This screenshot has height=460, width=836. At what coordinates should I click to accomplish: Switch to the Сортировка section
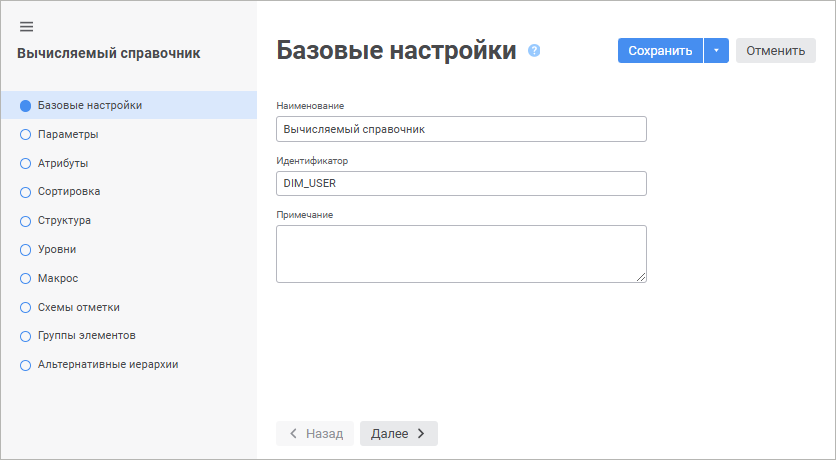(x=68, y=191)
